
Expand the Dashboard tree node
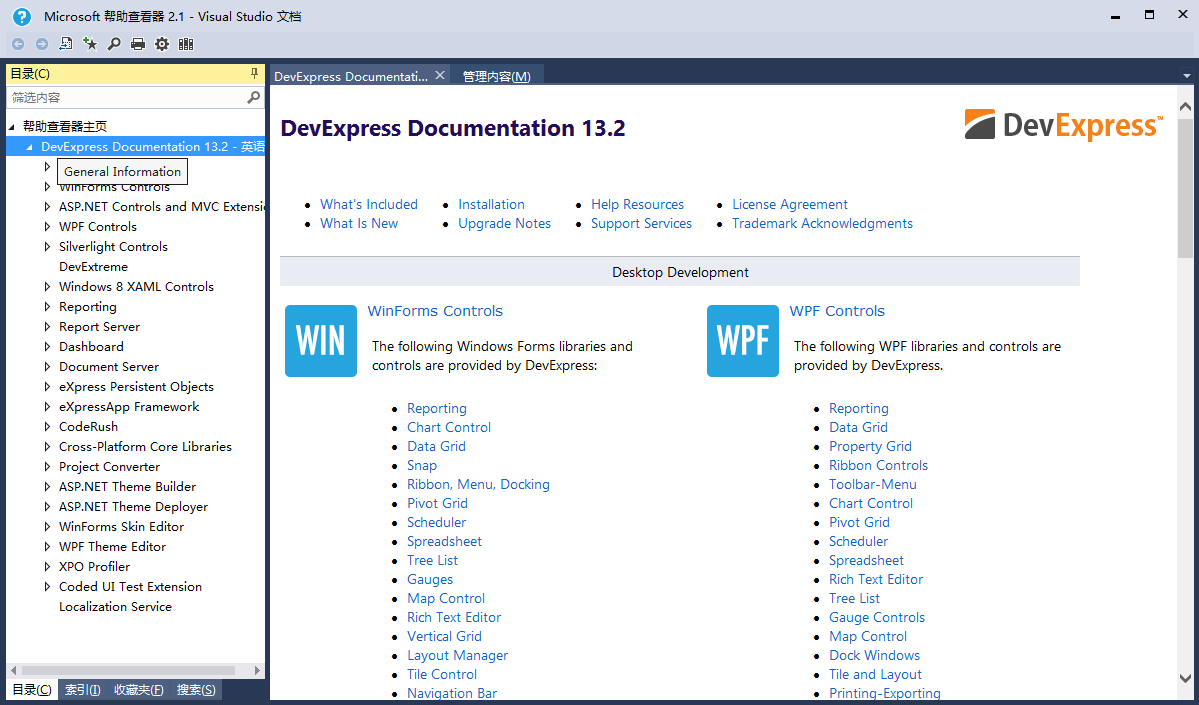47,346
